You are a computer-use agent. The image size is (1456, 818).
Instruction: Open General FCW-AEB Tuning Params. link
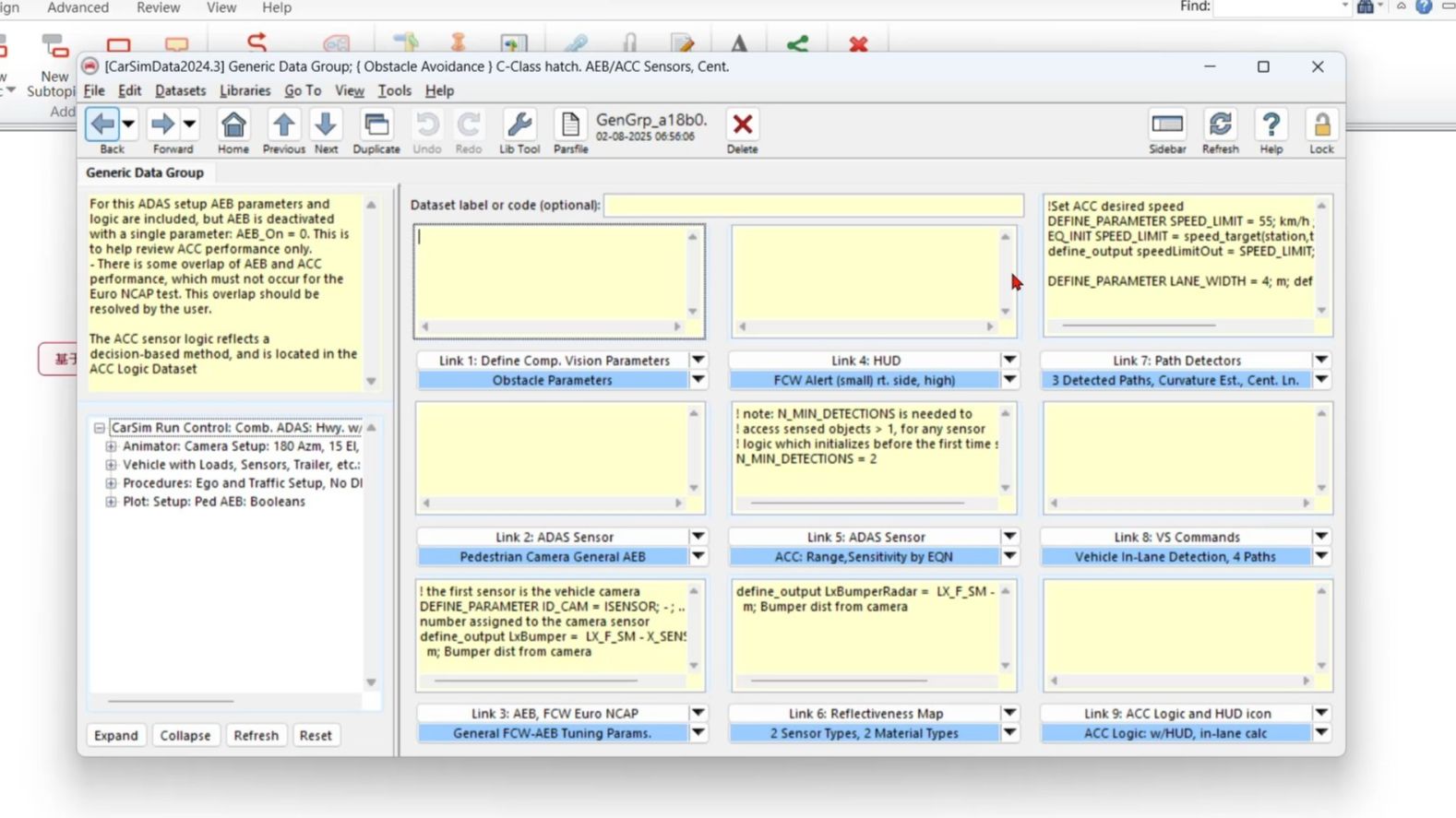point(553,733)
